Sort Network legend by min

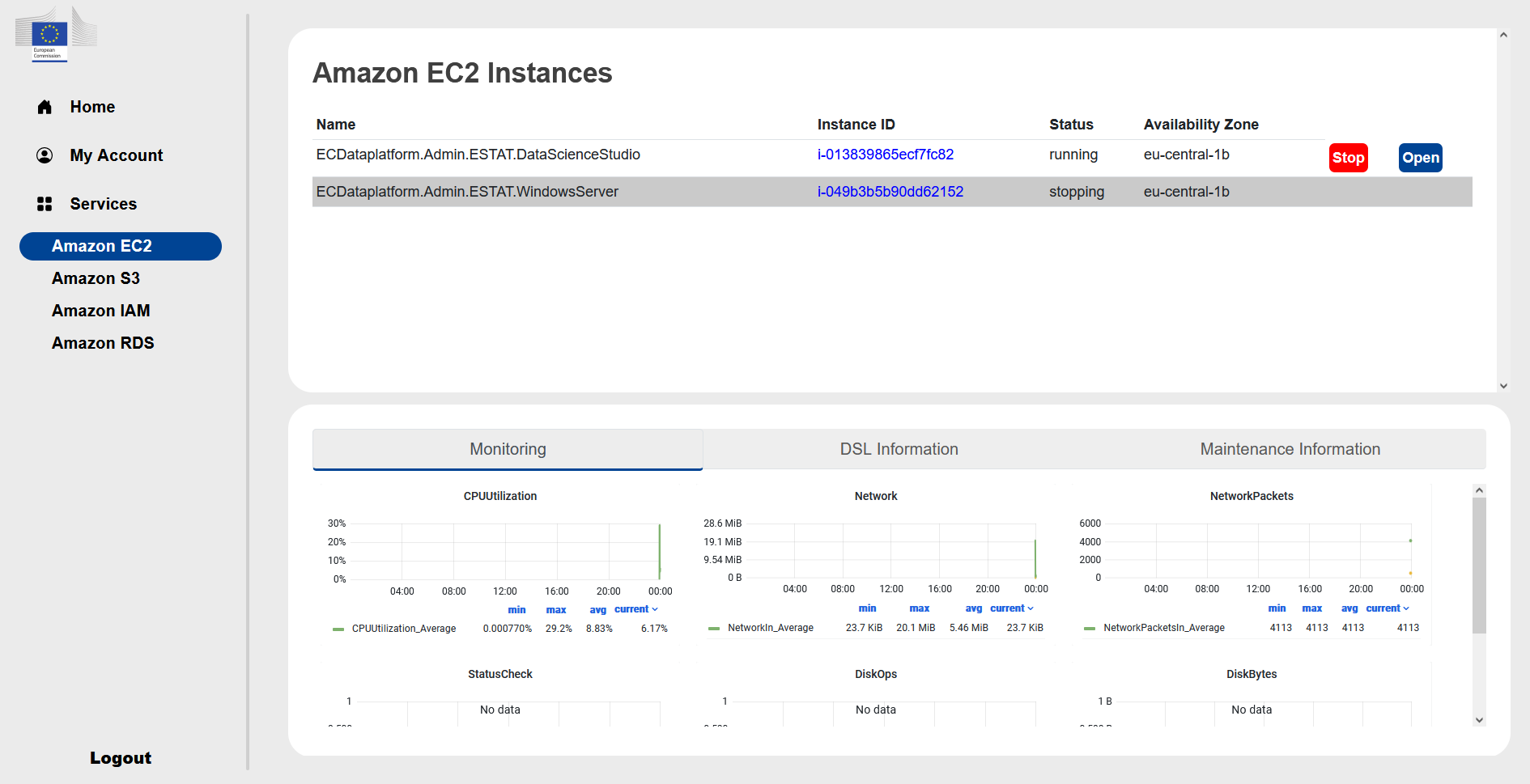[x=867, y=608]
